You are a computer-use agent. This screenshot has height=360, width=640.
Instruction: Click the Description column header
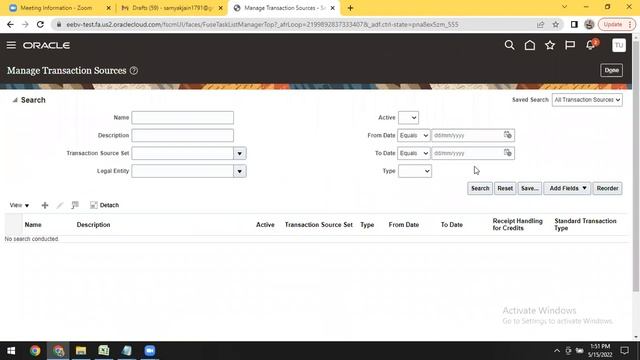93,224
